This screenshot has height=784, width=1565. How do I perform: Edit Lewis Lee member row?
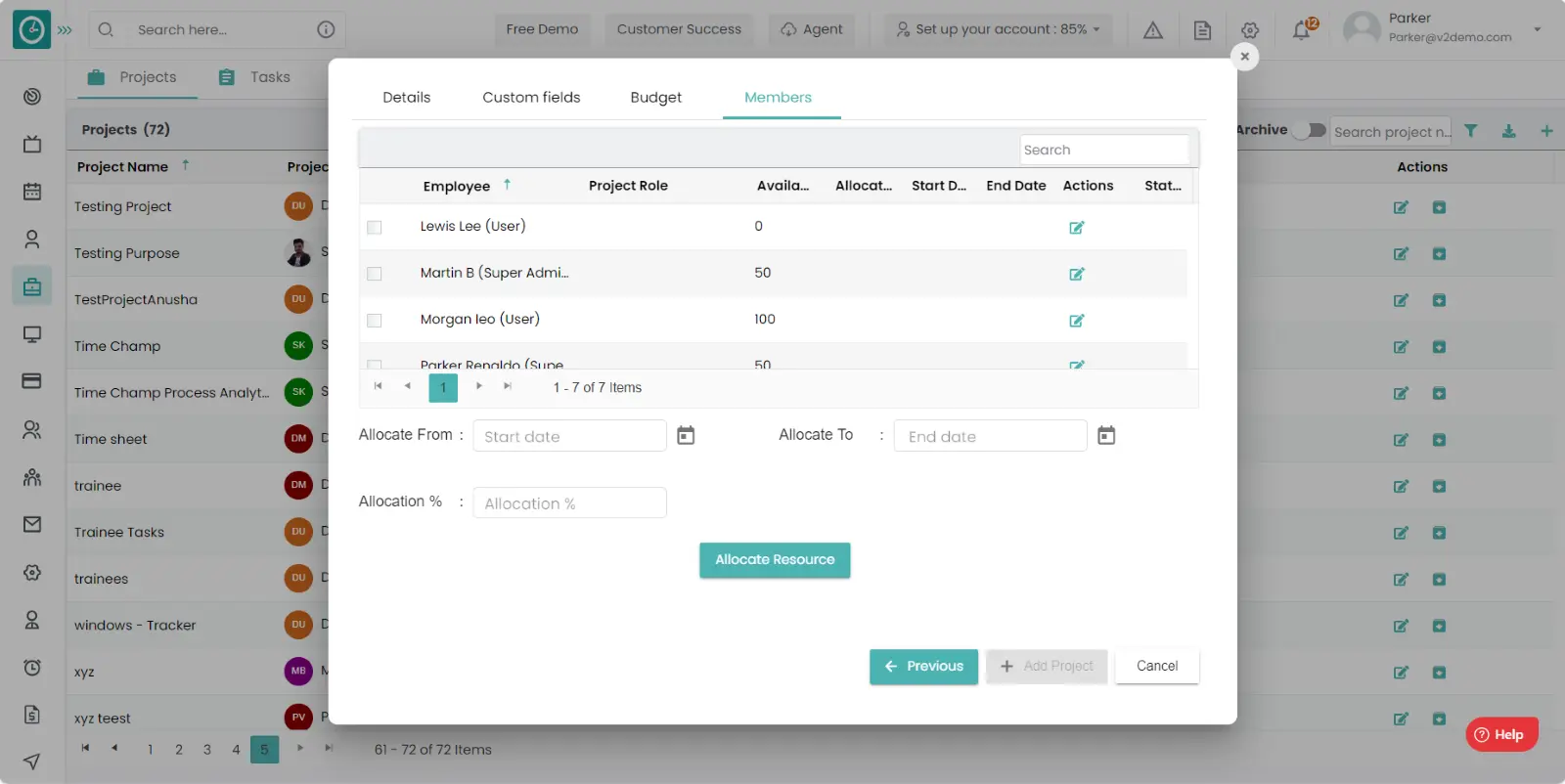1077,228
